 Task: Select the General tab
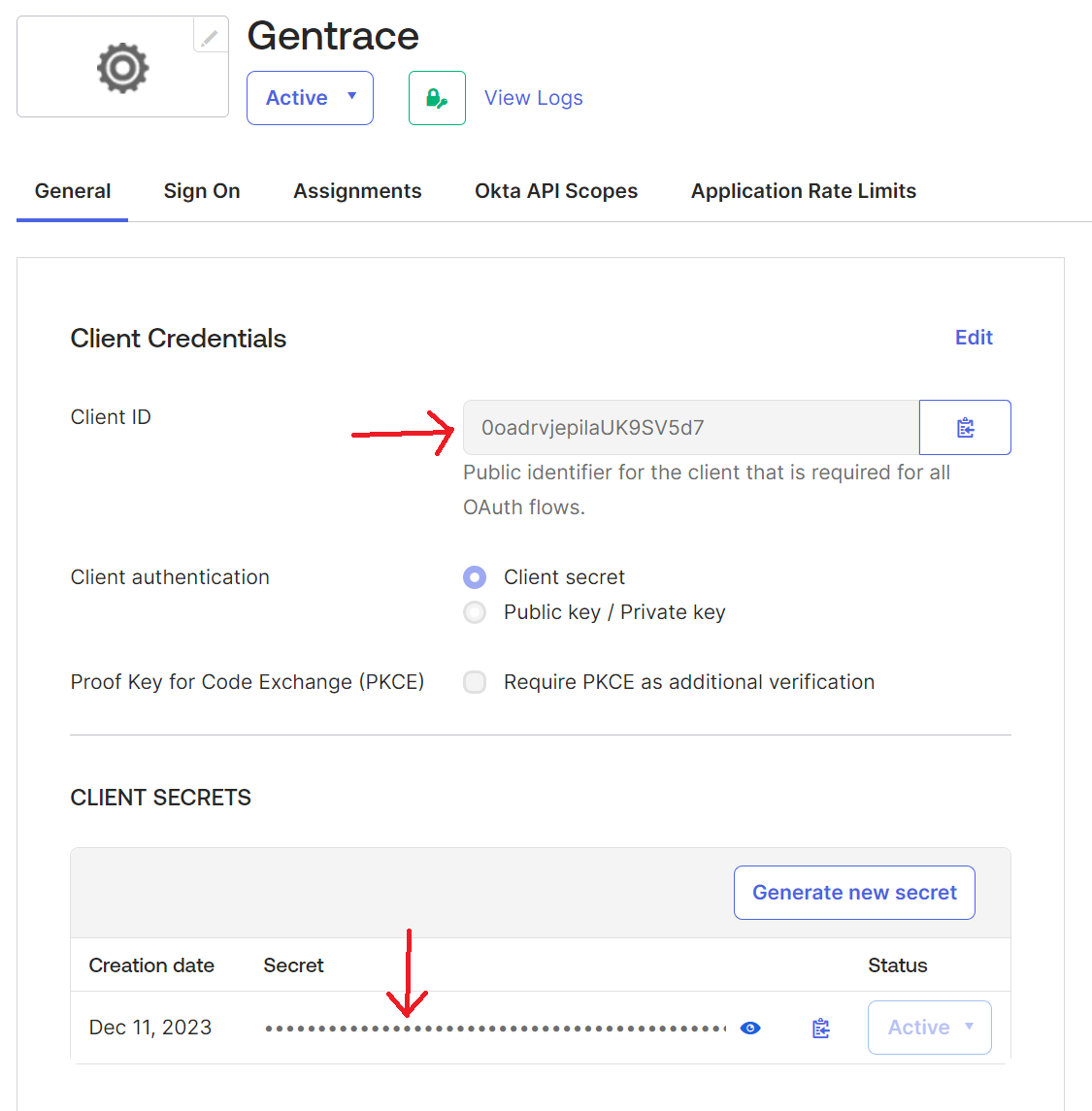coord(72,190)
